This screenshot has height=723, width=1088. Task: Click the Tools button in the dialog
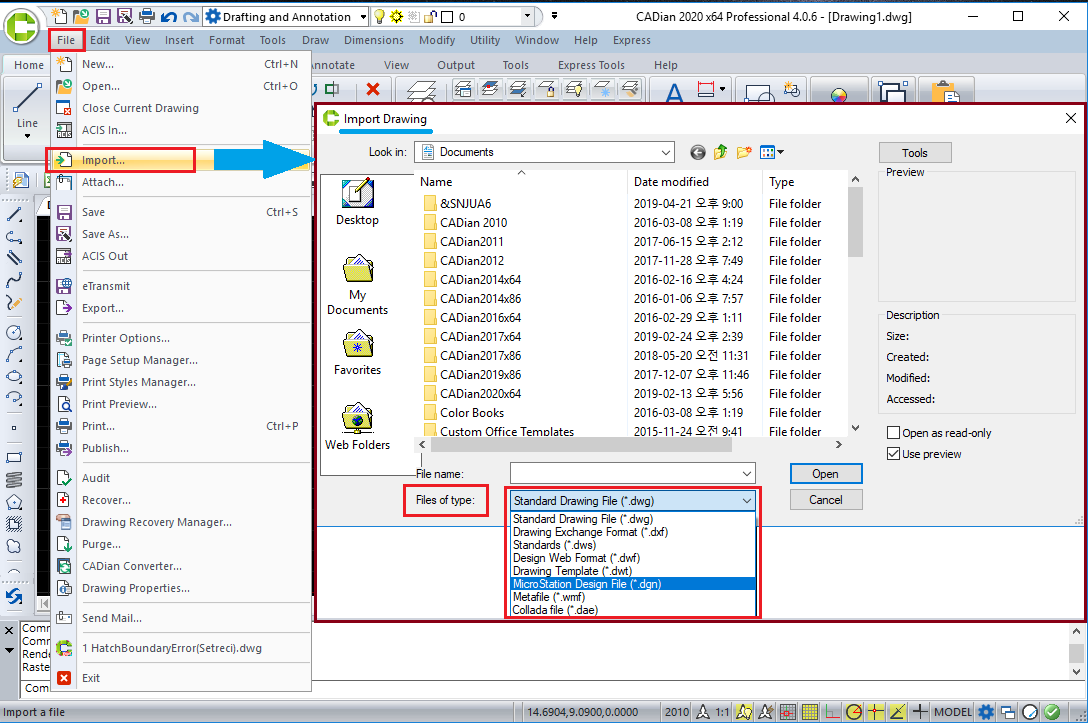915,153
